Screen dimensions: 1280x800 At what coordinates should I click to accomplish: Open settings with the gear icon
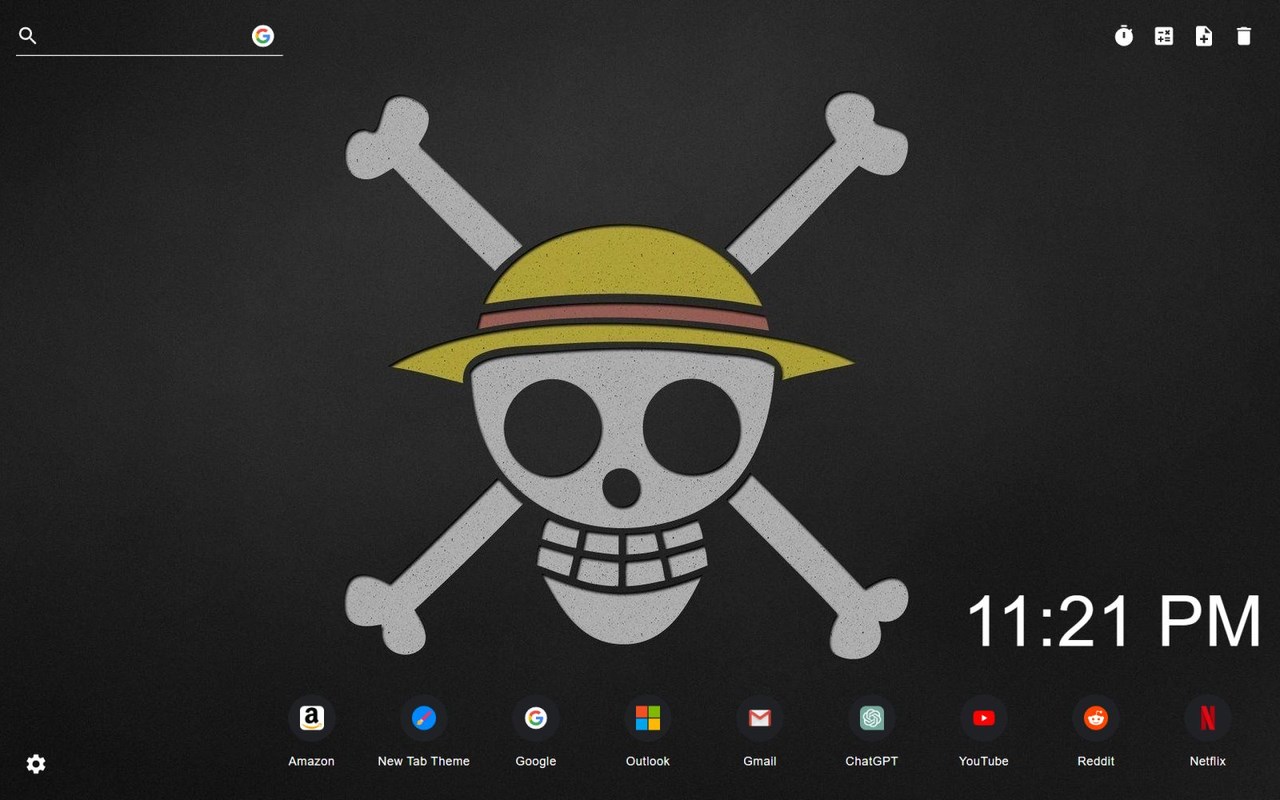point(36,764)
